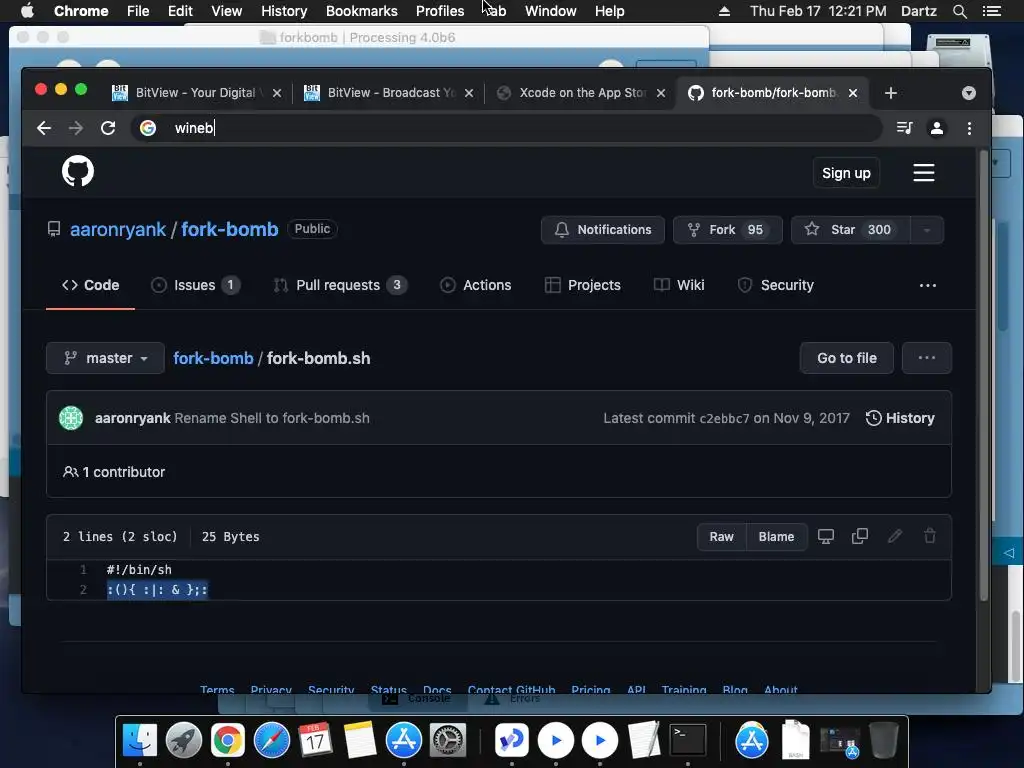Click the page vertical scrollbar

coord(984,376)
